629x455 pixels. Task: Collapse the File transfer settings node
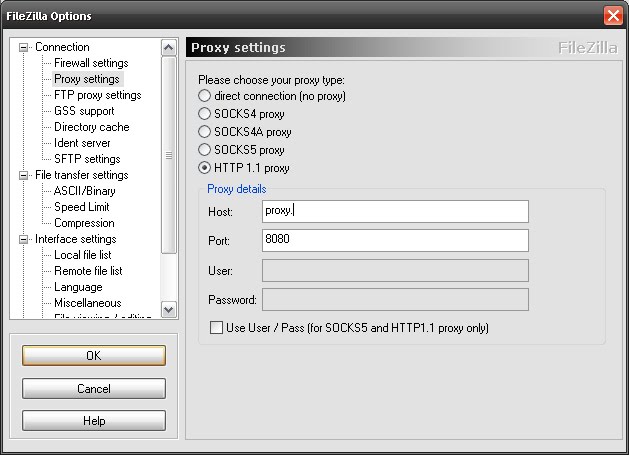(24, 175)
